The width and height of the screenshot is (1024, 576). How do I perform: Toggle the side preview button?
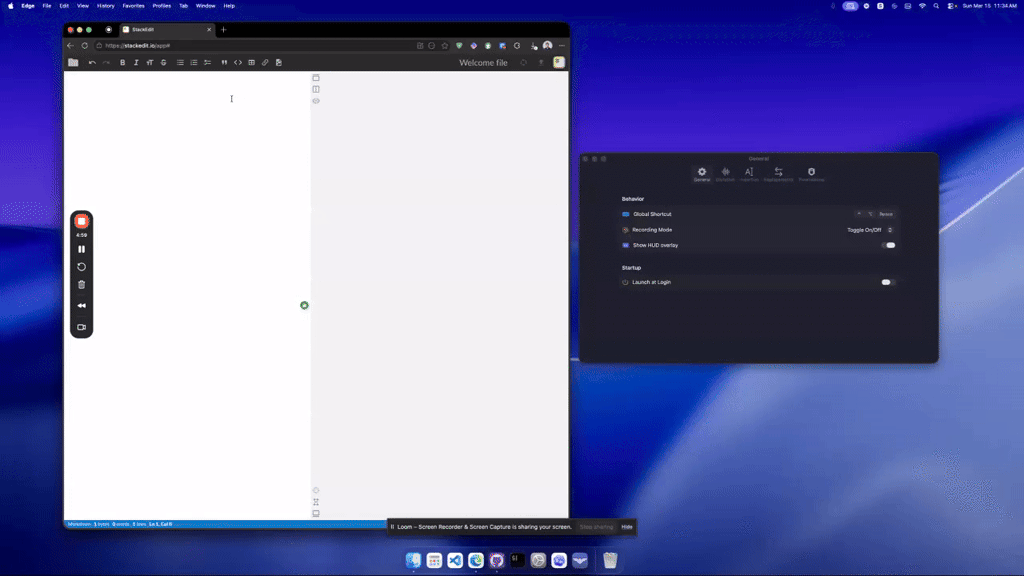pyautogui.click(x=316, y=89)
